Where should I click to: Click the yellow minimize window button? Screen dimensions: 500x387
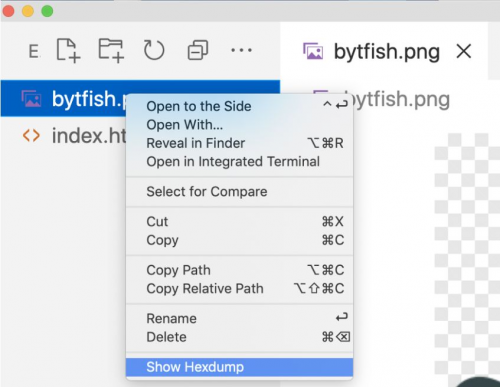pyautogui.click(x=28, y=11)
